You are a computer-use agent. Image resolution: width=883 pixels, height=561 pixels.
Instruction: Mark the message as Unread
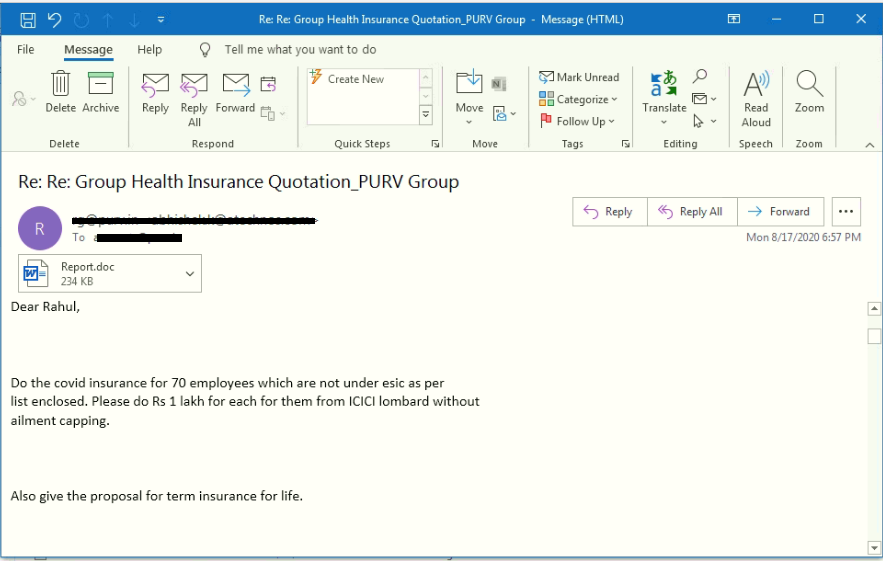click(579, 77)
